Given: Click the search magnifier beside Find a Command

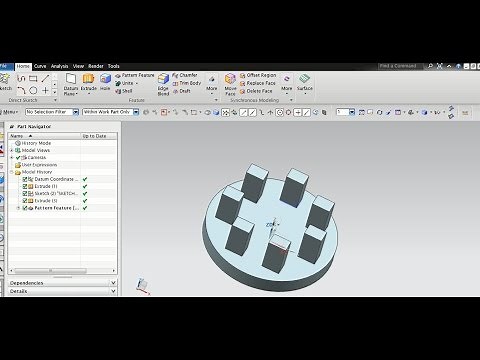Looking at the screenshot, I should (x=430, y=66).
